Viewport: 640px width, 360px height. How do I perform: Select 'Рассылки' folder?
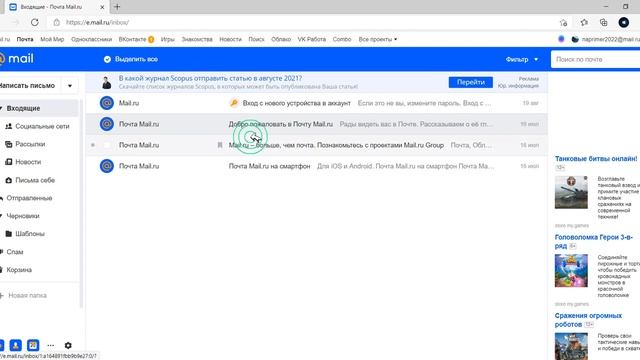point(30,144)
